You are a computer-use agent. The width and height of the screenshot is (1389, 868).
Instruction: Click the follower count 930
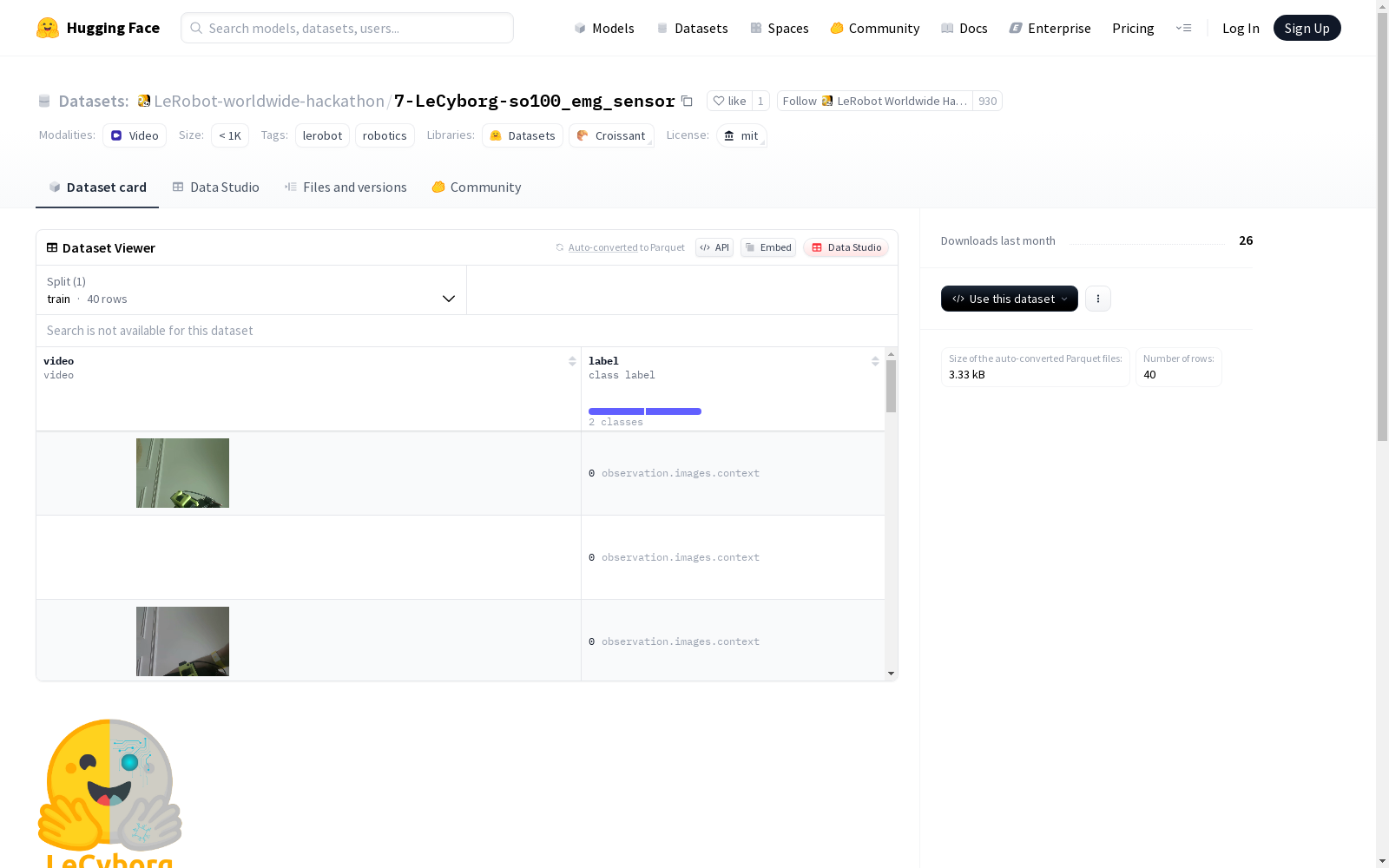point(988,101)
